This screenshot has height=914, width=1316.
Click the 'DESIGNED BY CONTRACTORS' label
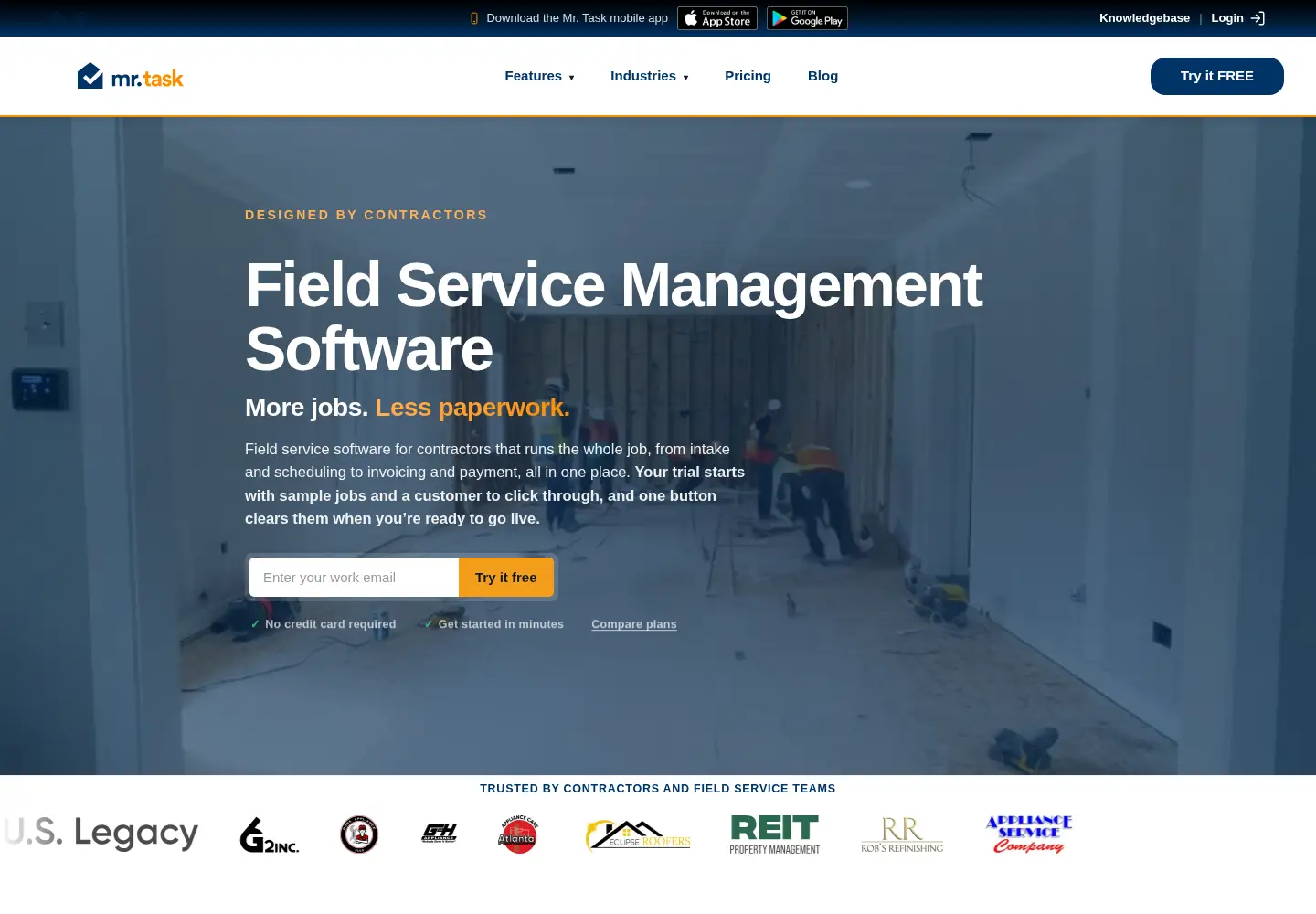366,215
